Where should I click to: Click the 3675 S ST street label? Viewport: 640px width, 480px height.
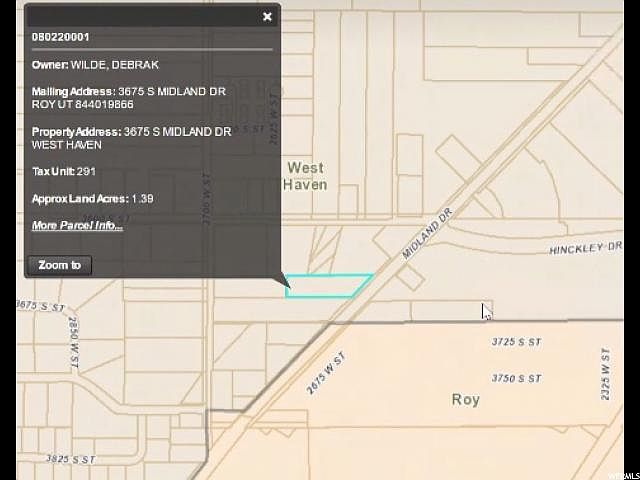(41, 306)
